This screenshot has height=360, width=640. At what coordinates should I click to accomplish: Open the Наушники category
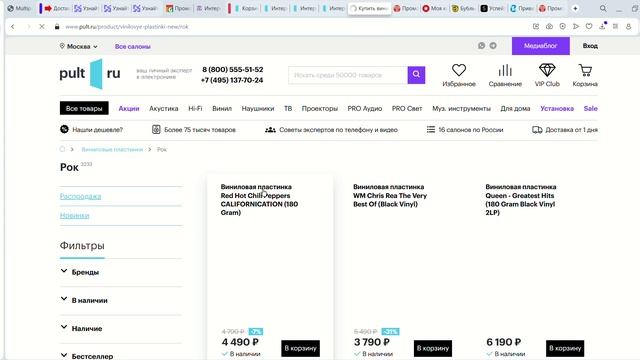point(258,109)
